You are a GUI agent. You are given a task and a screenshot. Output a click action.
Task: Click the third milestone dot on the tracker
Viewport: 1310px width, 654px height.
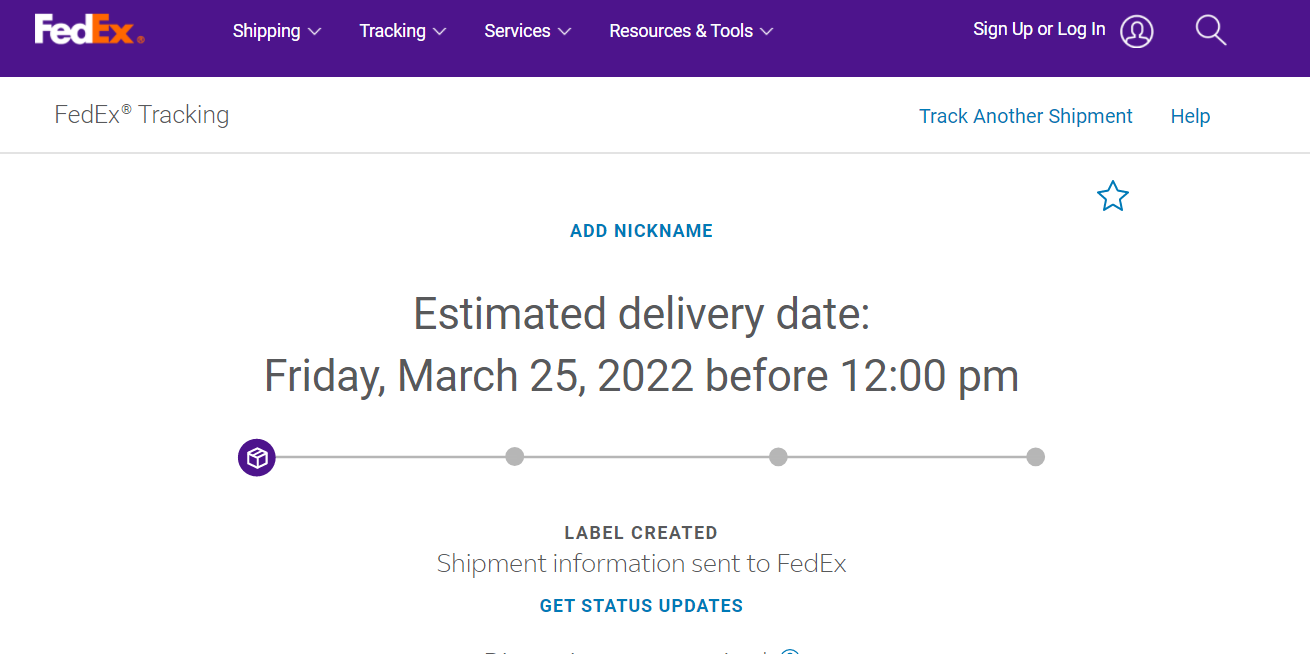[x=778, y=456]
